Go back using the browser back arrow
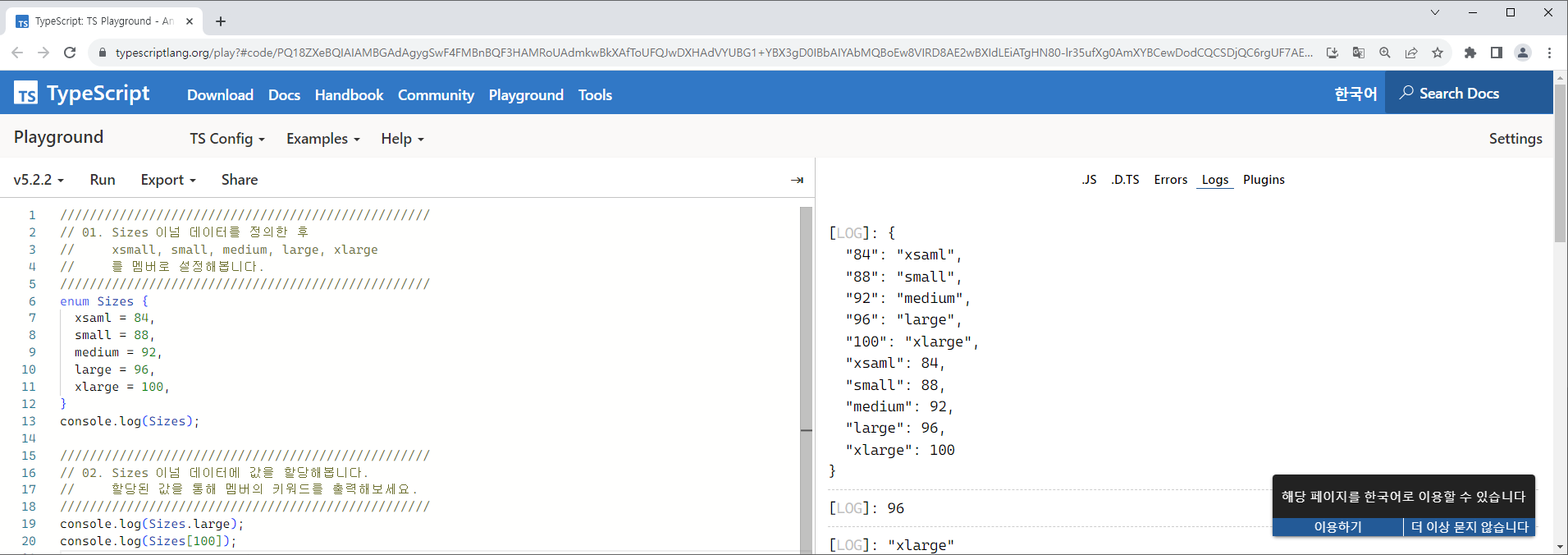The height and width of the screenshot is (555, 1568). coord(17,53)
